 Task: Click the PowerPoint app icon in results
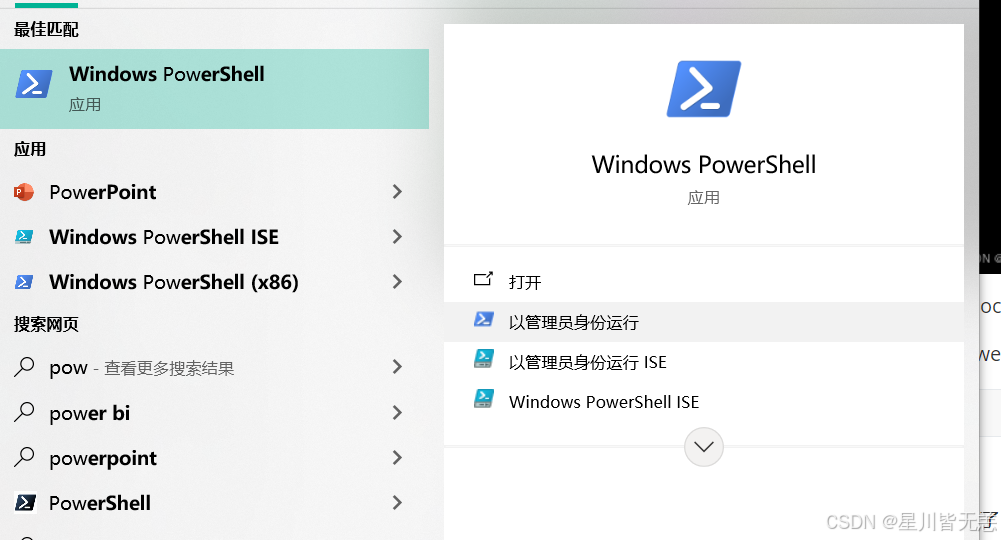click(24, 191)
